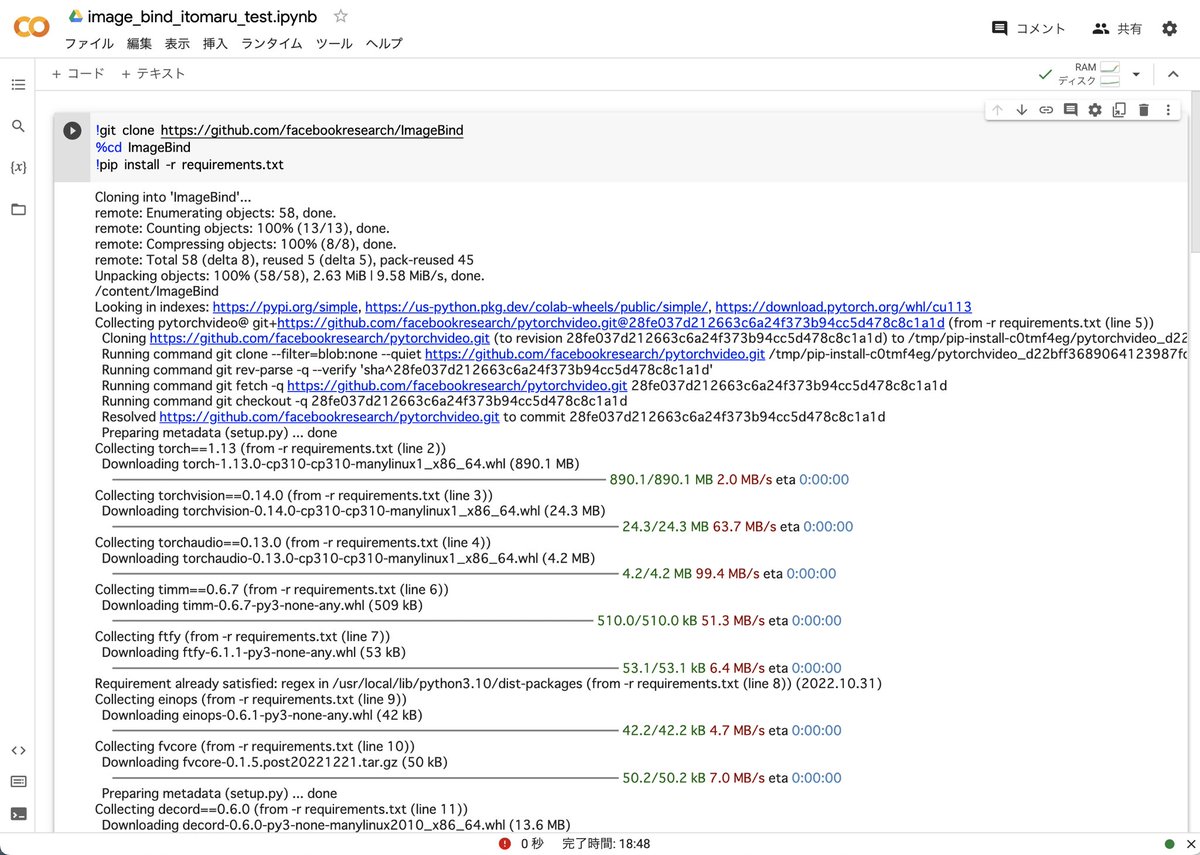Click the green connected checkmark

click(1045, 74)
